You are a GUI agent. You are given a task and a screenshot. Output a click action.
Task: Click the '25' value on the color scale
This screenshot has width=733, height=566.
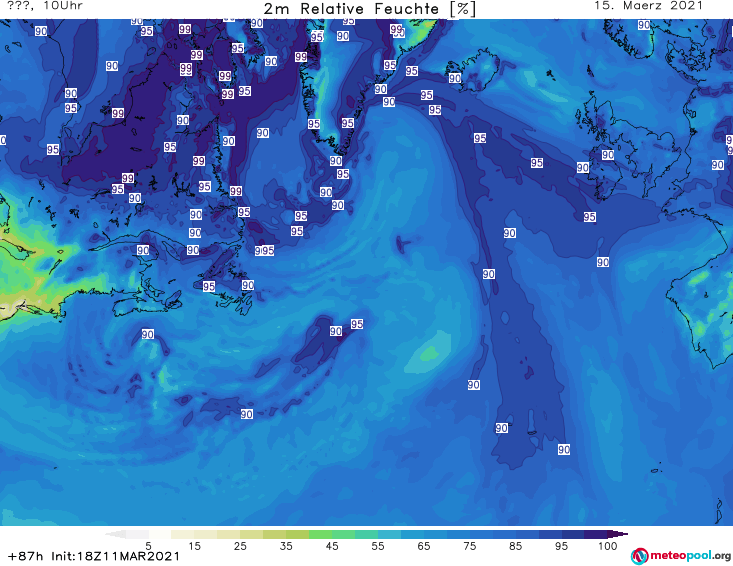(240, 546)
